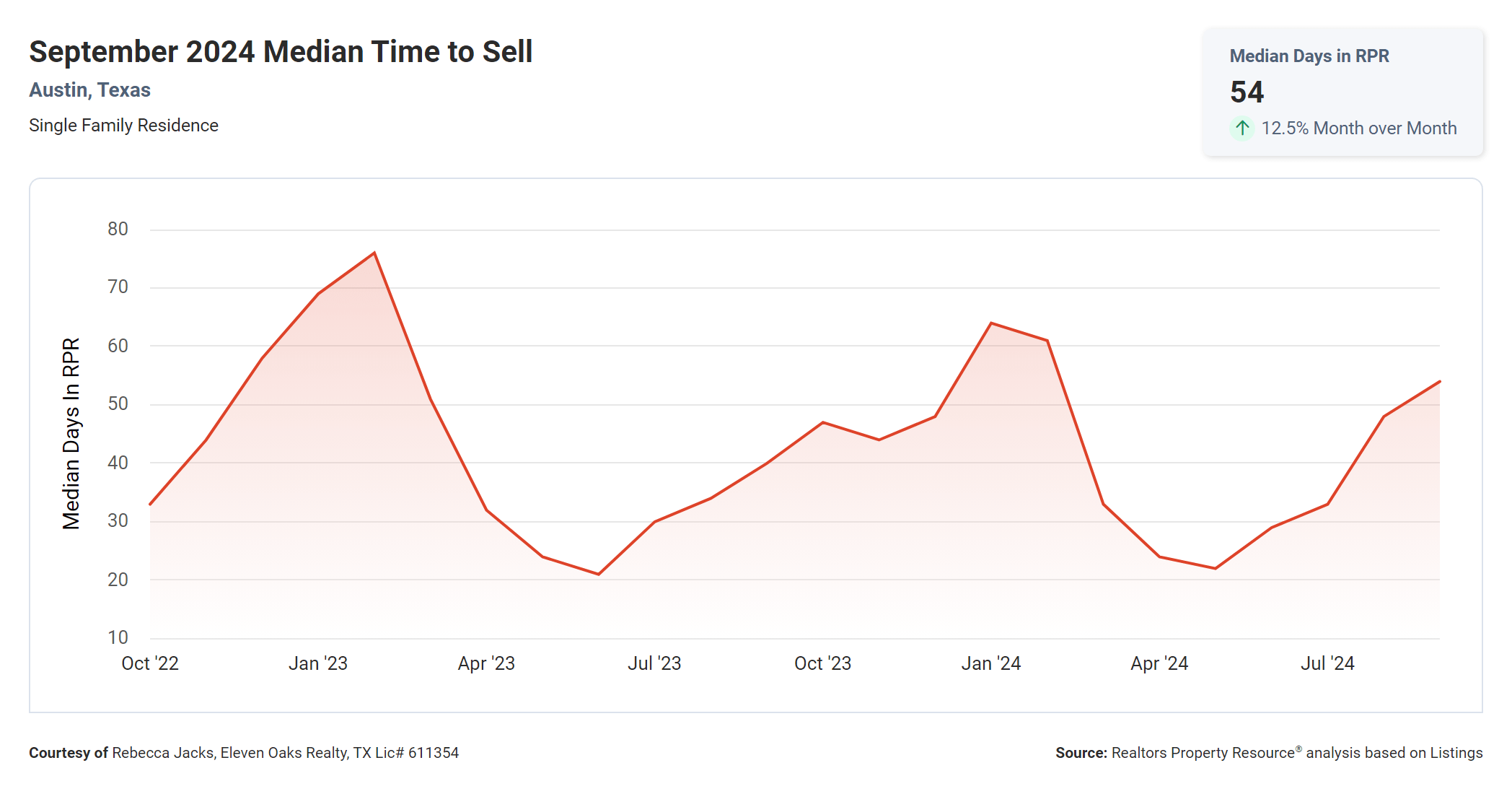The height and width of the screenshot is (794, 1512).
Task: Click the "September 2024 Median Time to Sell" title
Action: pyautogui.click(x=281, y=52)
